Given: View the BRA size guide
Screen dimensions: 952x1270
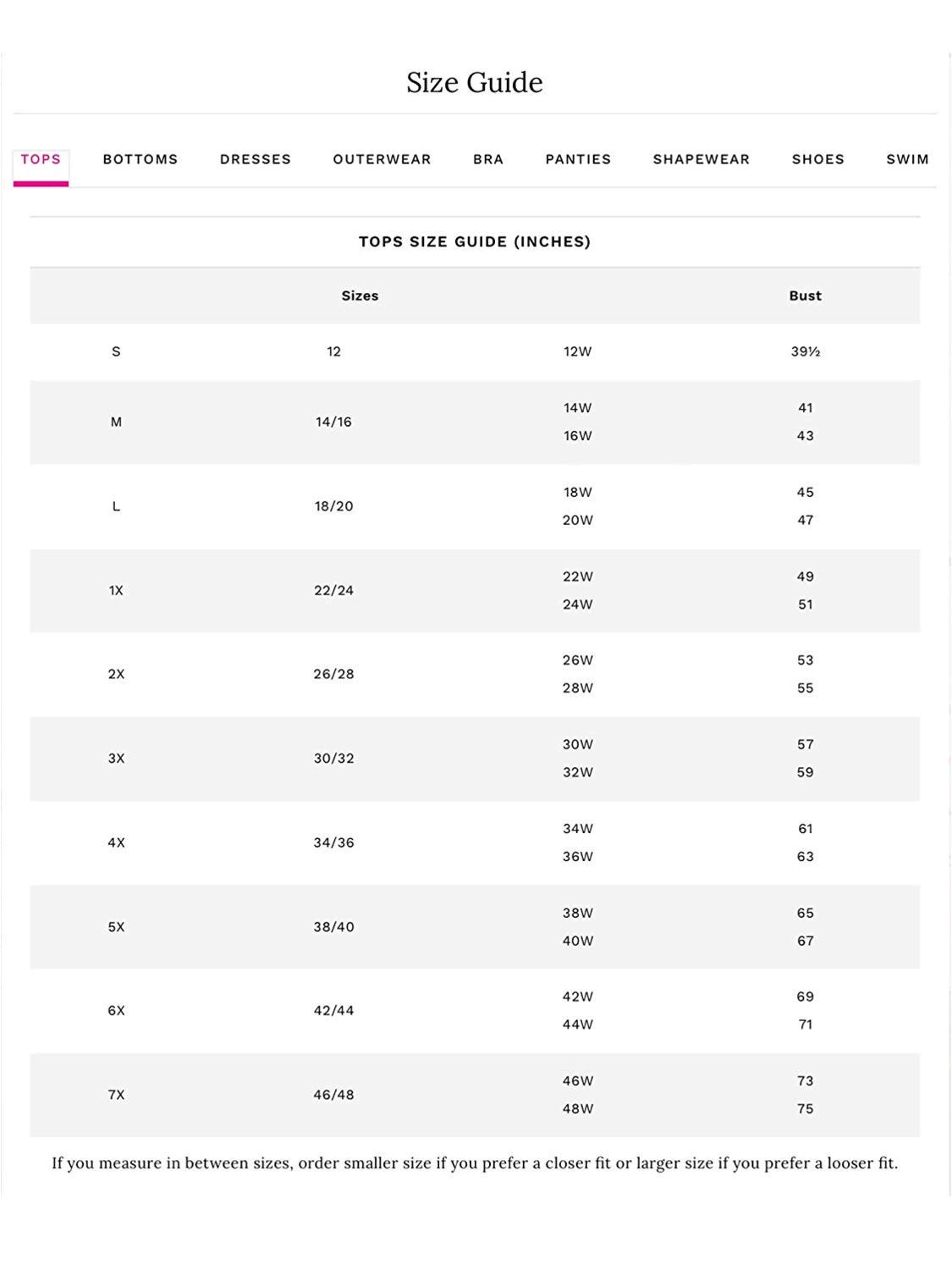Looking at the screenshot, I should [488, 159].
